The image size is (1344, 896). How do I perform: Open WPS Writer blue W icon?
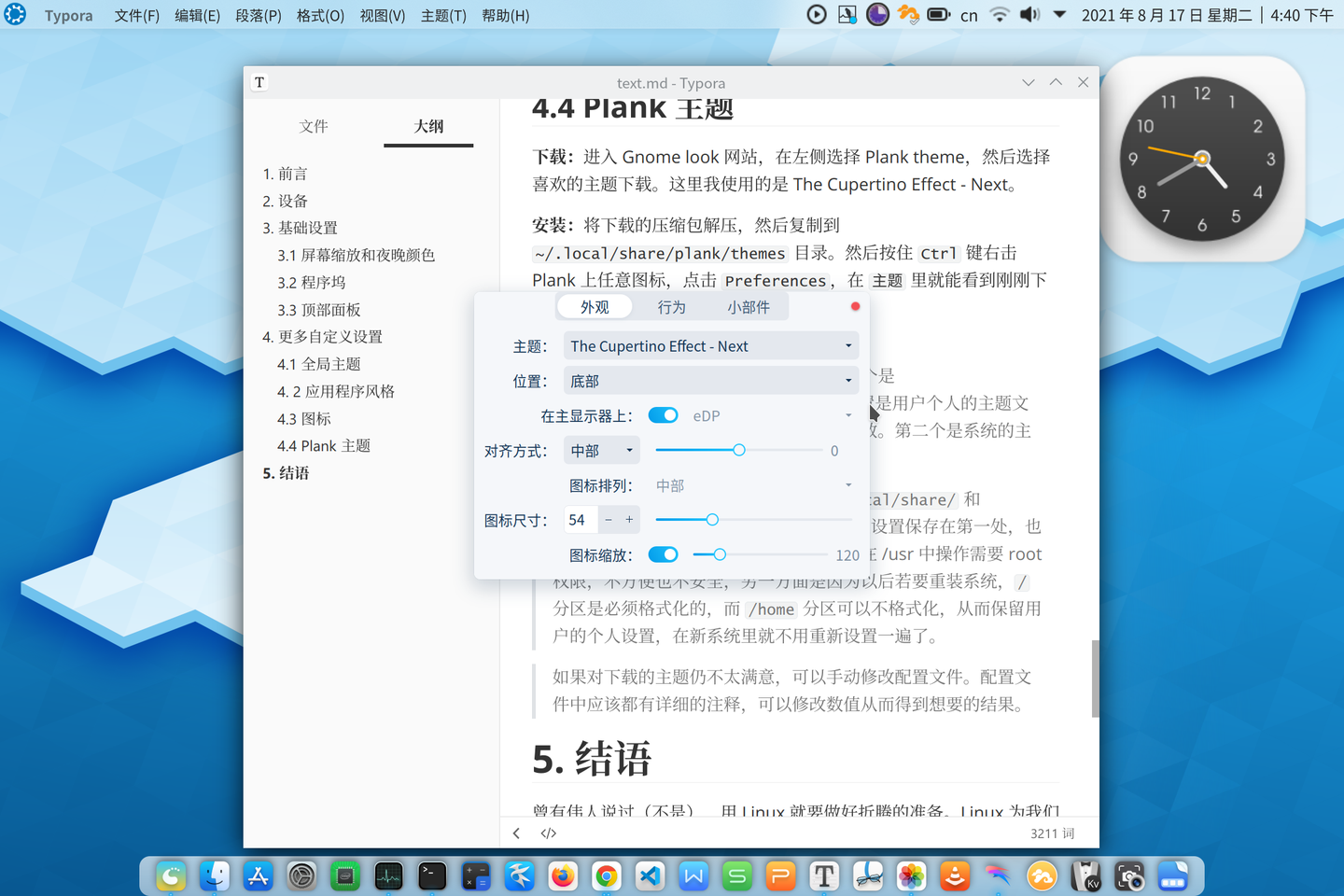(693, 875)
